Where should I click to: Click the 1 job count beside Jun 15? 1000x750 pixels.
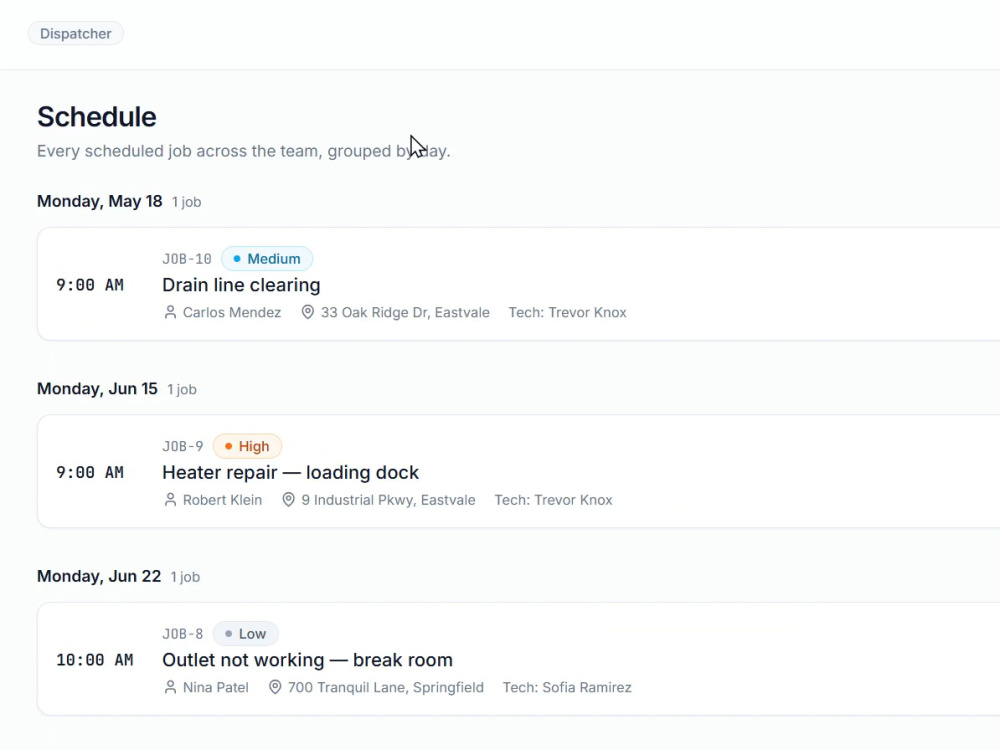[182, 390]
